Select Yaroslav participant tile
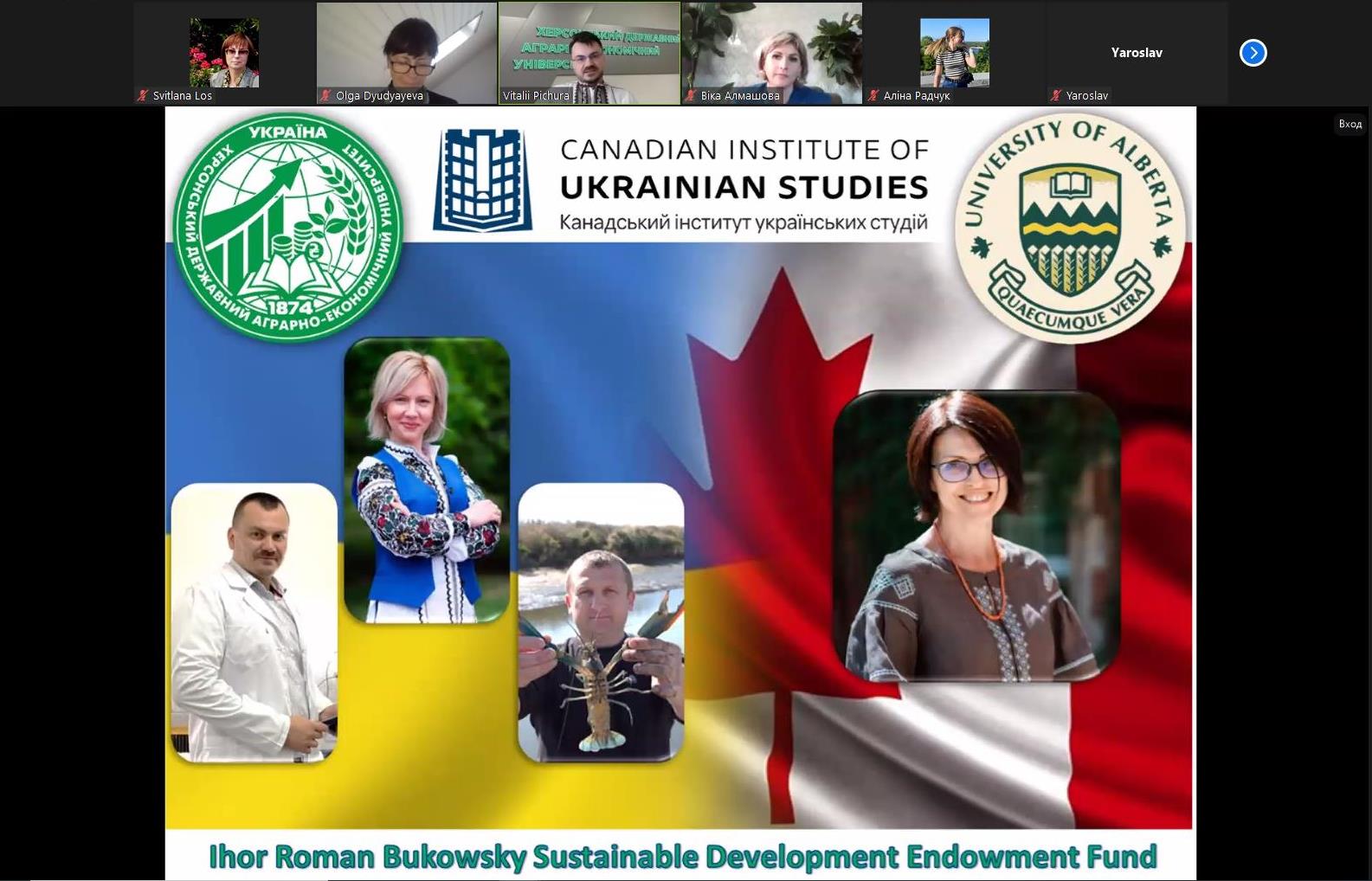Screen dimensions: 1372x881 (x=1137, y=53)
